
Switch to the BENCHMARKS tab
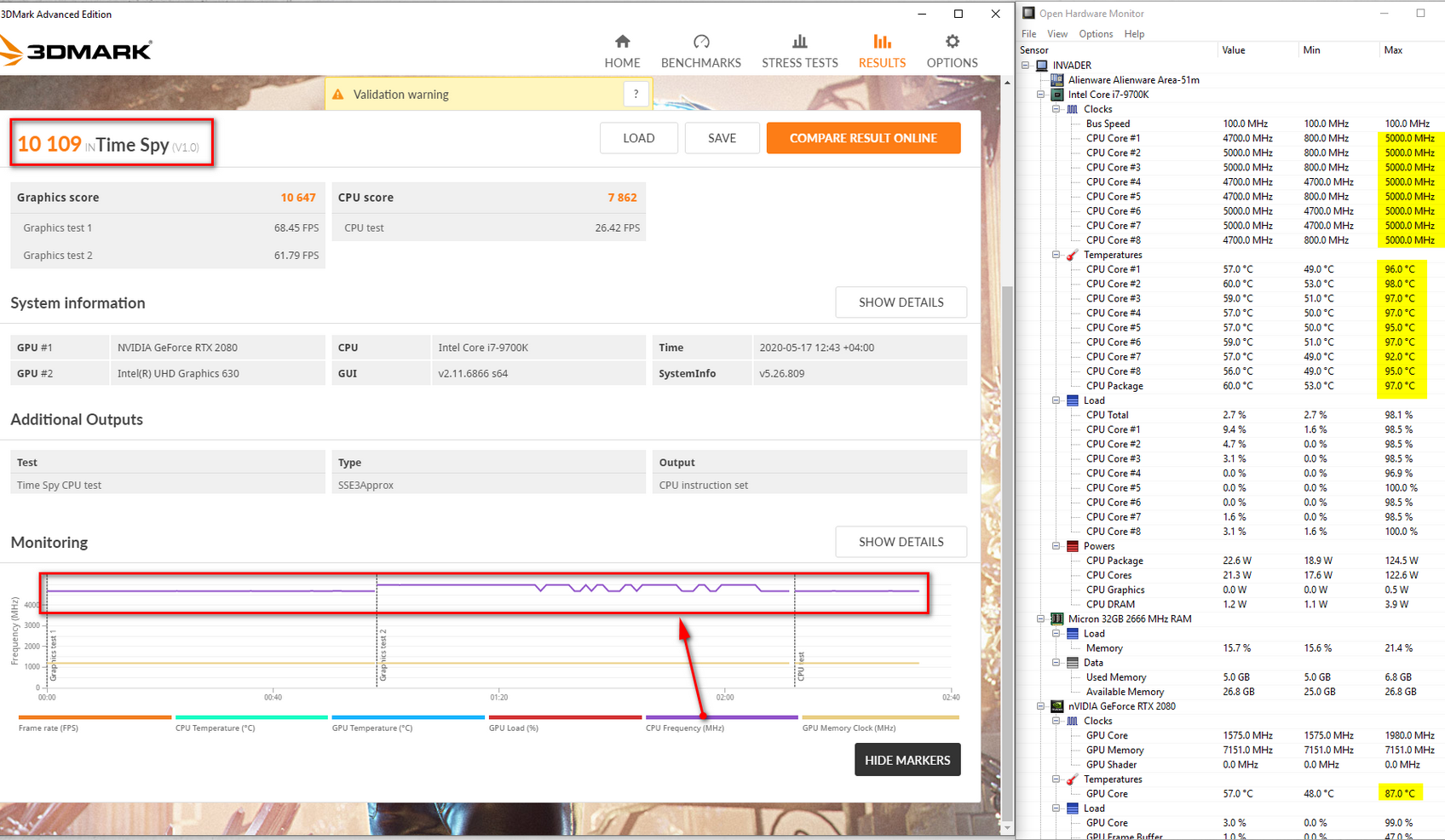pyautogui.click(x=701, y=52)
